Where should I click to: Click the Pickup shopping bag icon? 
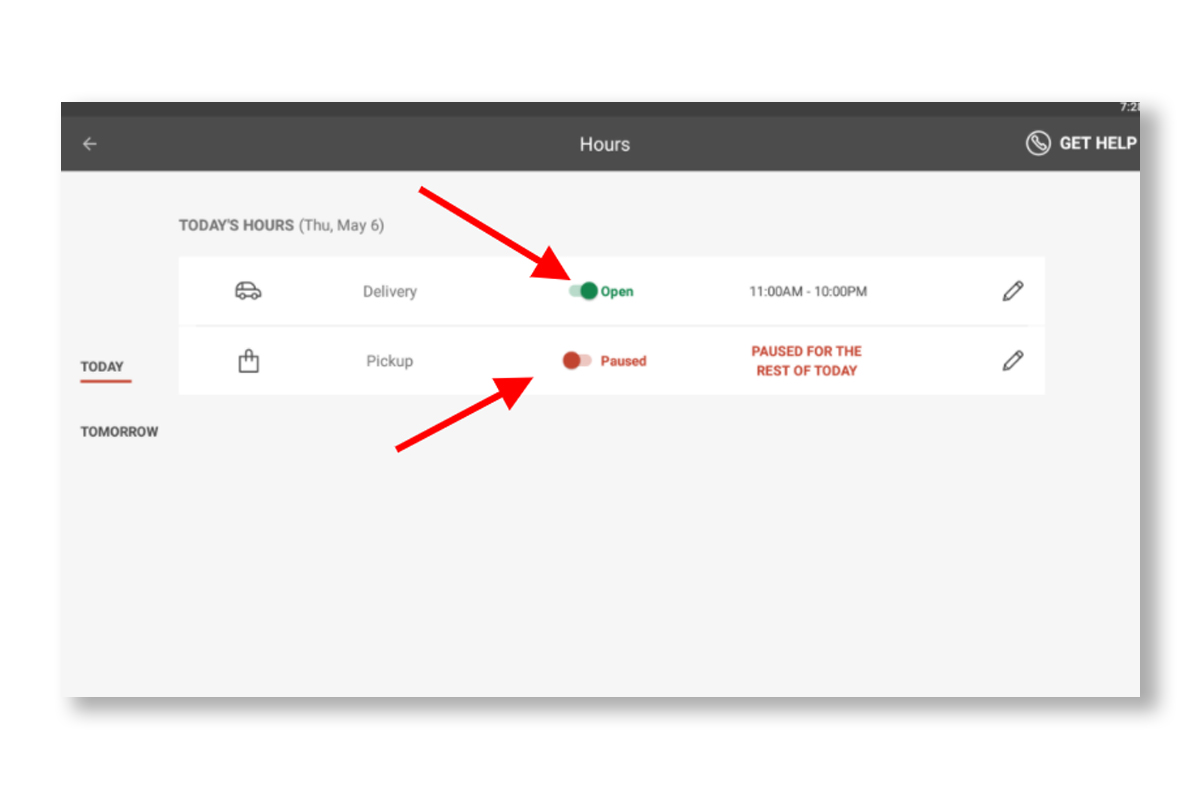tap(249, 361)
